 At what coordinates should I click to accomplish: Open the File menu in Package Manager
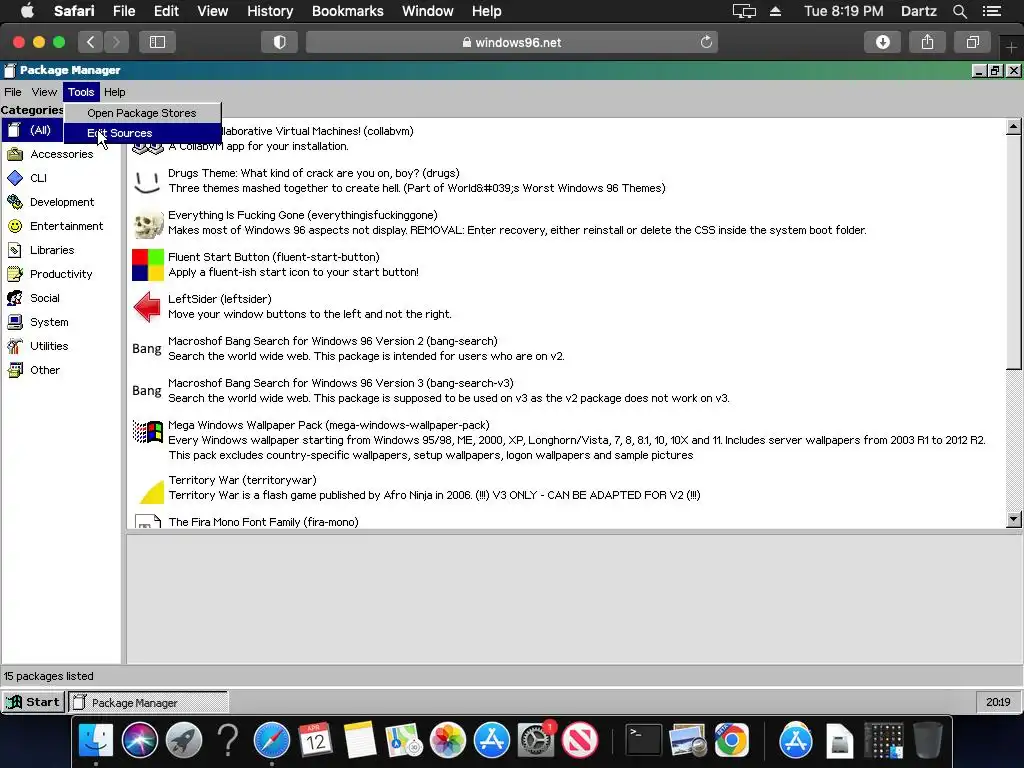[12, 92]
